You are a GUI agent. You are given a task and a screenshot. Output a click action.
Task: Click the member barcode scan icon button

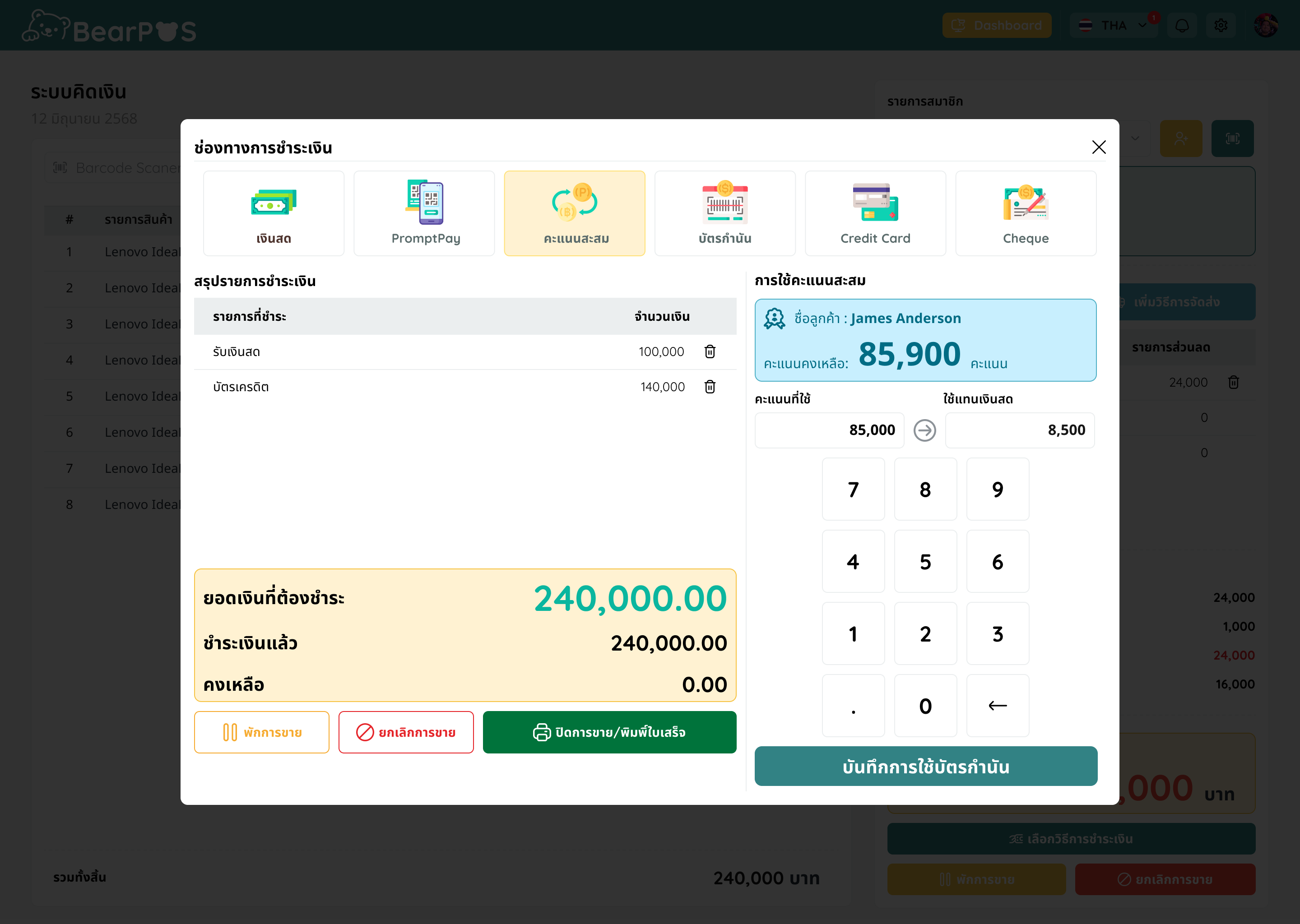coord(1232,138)
